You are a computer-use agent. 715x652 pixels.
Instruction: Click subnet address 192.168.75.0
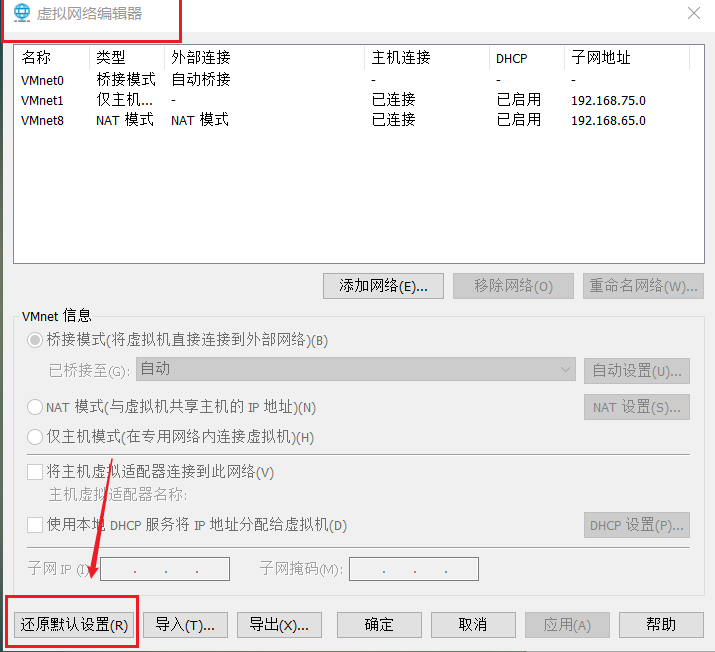608,101
